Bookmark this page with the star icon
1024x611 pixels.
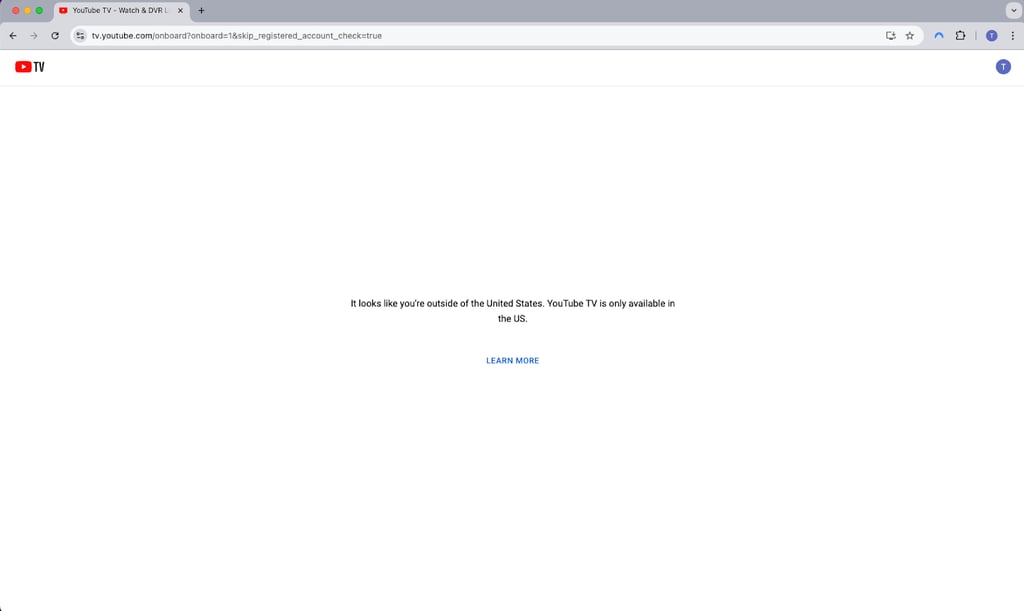(x=910, y=36)
